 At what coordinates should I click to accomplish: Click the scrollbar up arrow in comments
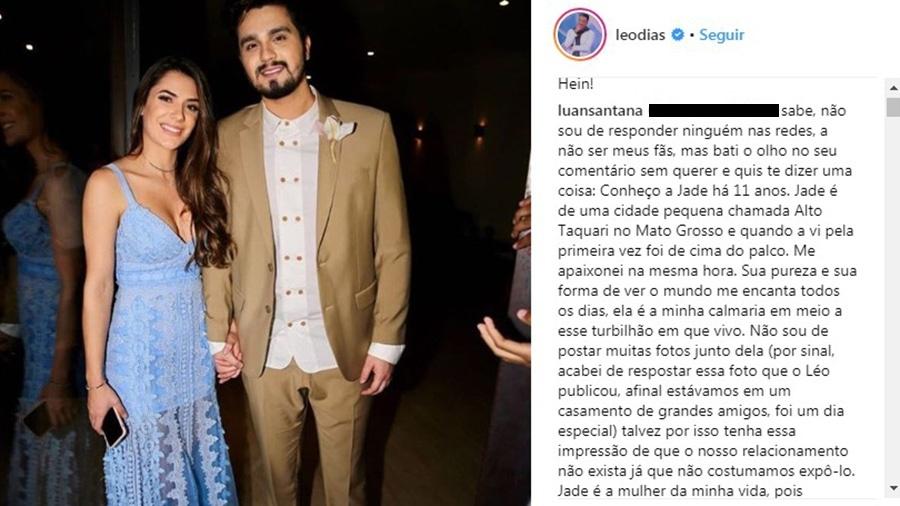894,88
